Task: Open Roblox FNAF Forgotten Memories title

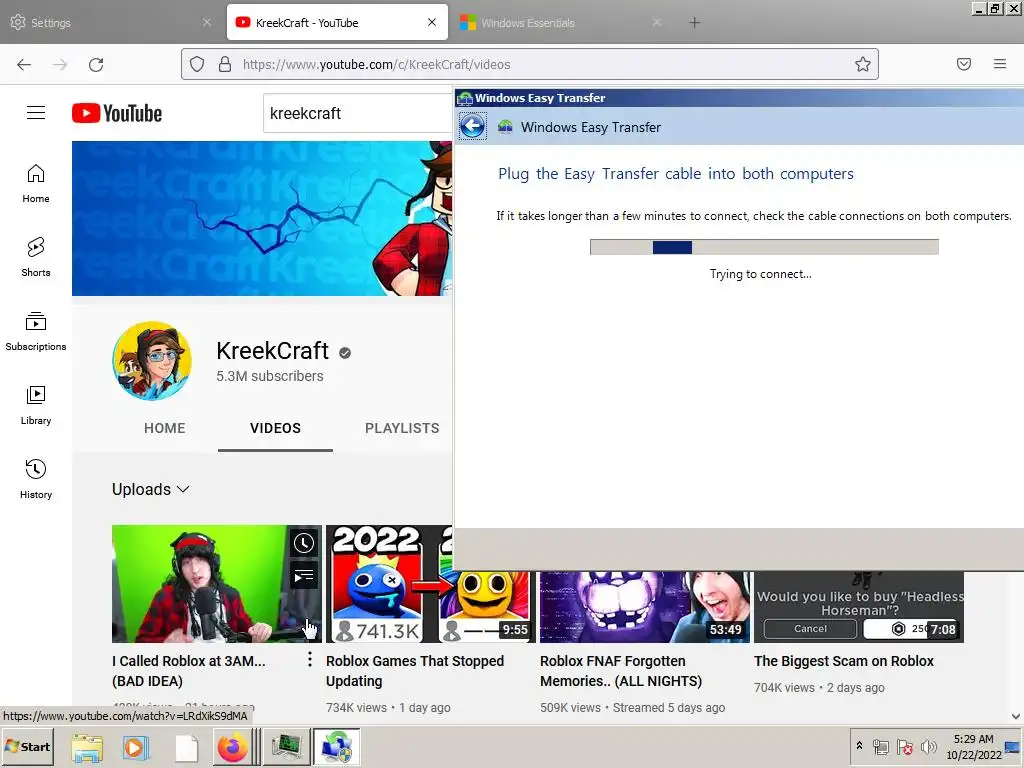Action: 621,671
